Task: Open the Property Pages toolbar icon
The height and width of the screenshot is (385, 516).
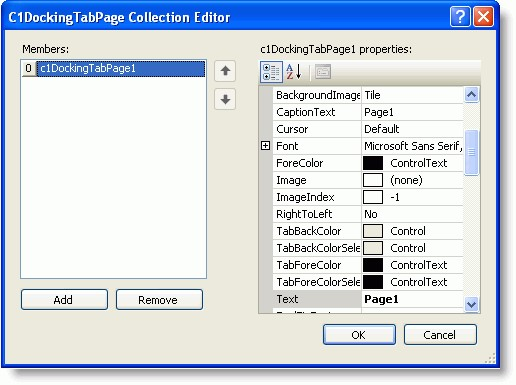Action: pos(323,72)
